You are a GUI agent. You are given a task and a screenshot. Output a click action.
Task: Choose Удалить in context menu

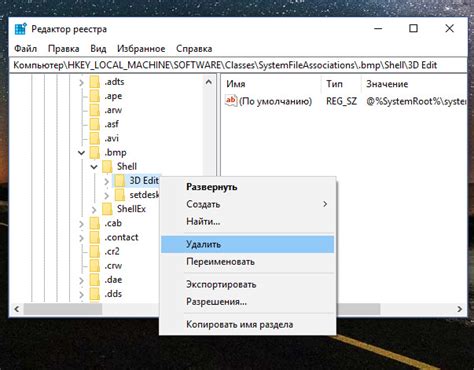[x=247, y=244]
